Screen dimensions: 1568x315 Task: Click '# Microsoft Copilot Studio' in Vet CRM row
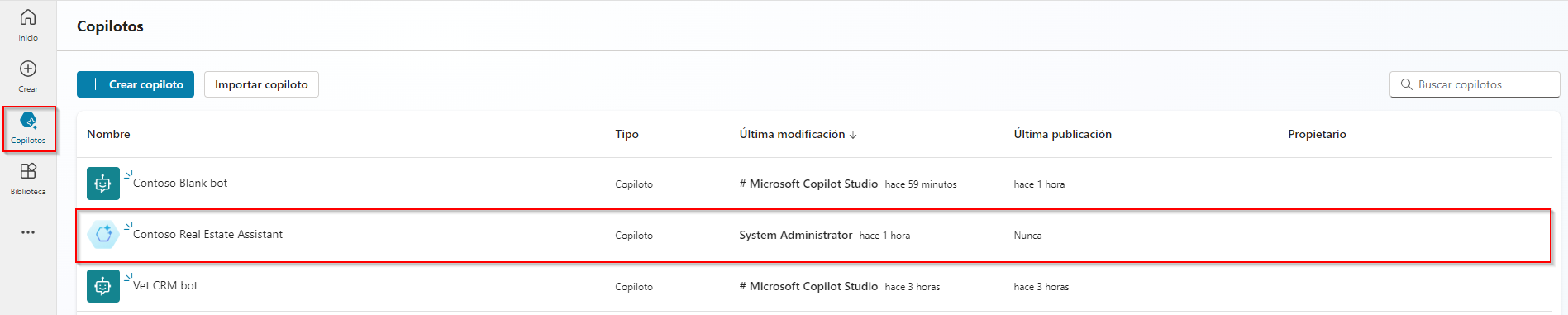808,286
